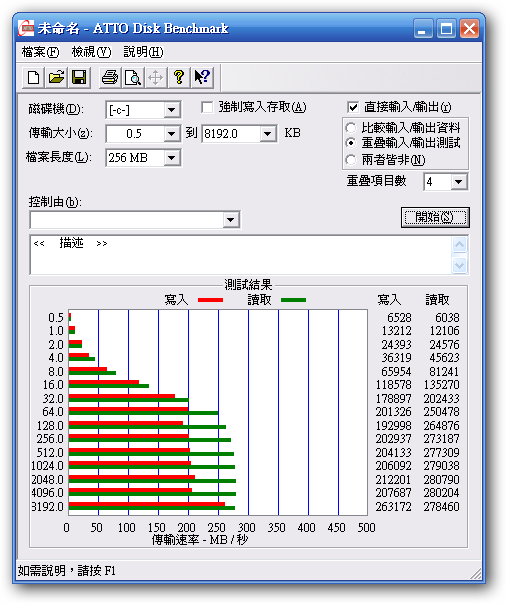The width and height of the screenshot is (506, 604).
Task: Click the four-arrow move toolbar icon
Action: (x=156, y=77)
